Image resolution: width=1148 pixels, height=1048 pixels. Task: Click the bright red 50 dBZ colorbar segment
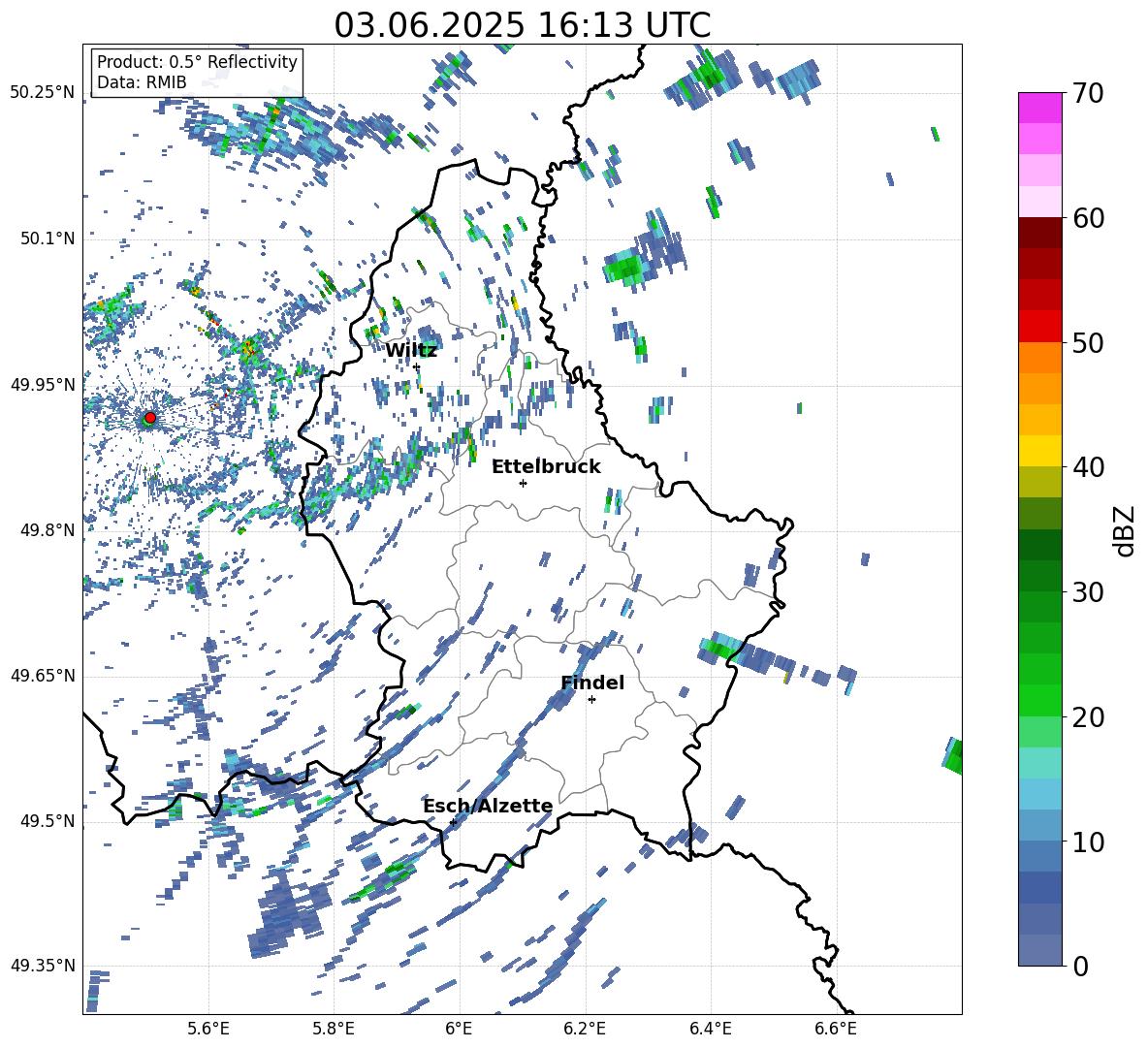click(x=1039, y=327)
